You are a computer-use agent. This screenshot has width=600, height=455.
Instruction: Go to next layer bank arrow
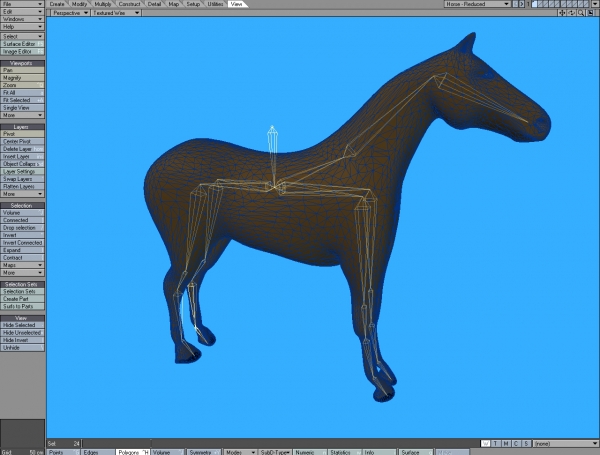coord(522,4)
